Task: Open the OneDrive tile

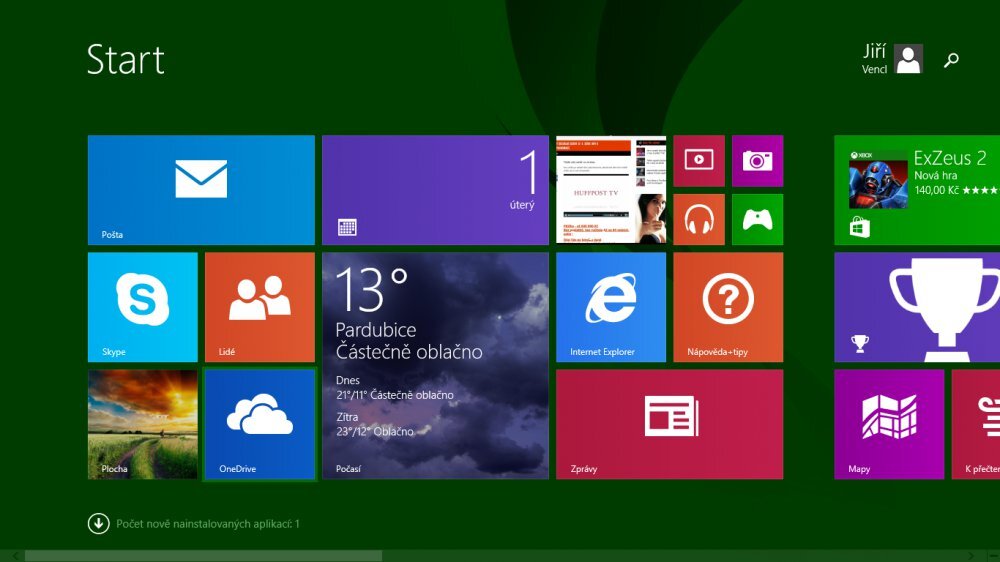Action: pyautogui.click(x=260, y=424)
